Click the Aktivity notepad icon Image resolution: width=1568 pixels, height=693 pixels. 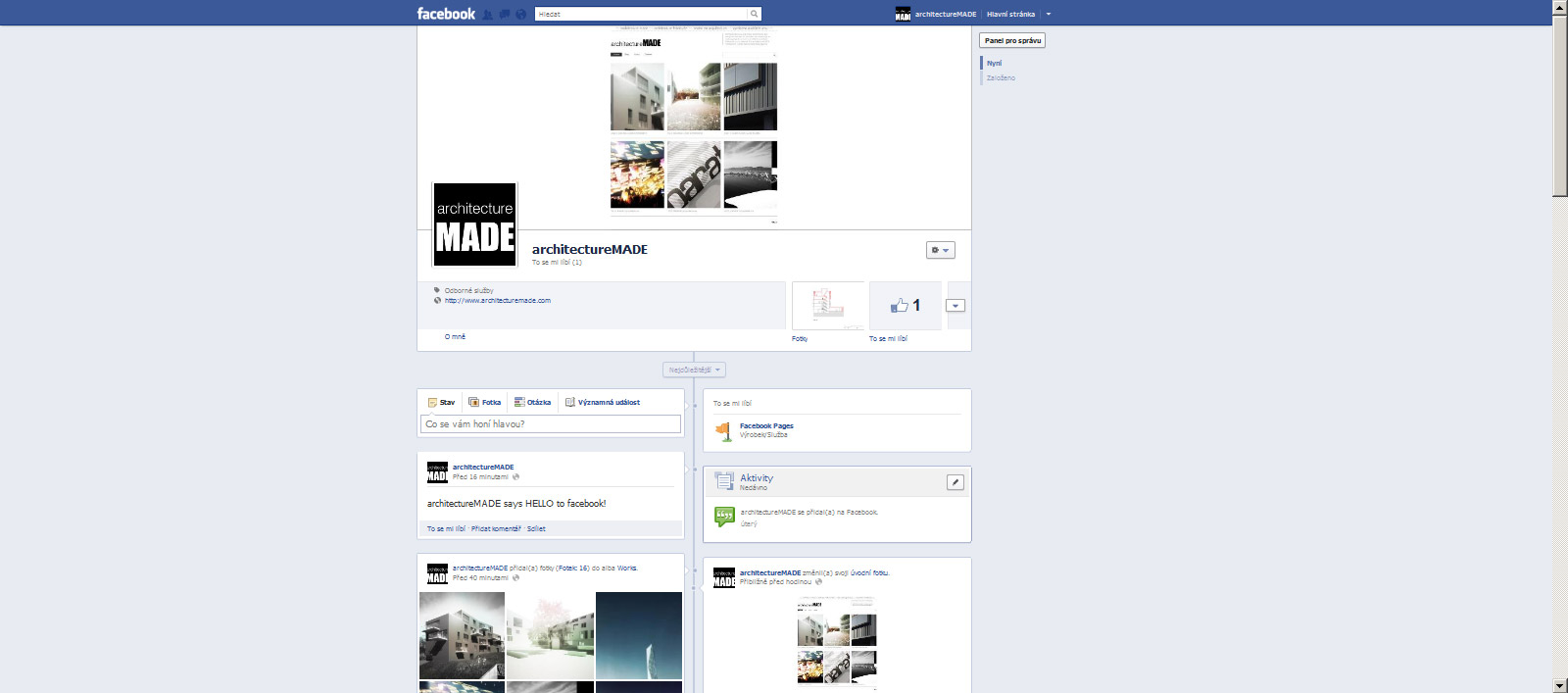(724, 481)
